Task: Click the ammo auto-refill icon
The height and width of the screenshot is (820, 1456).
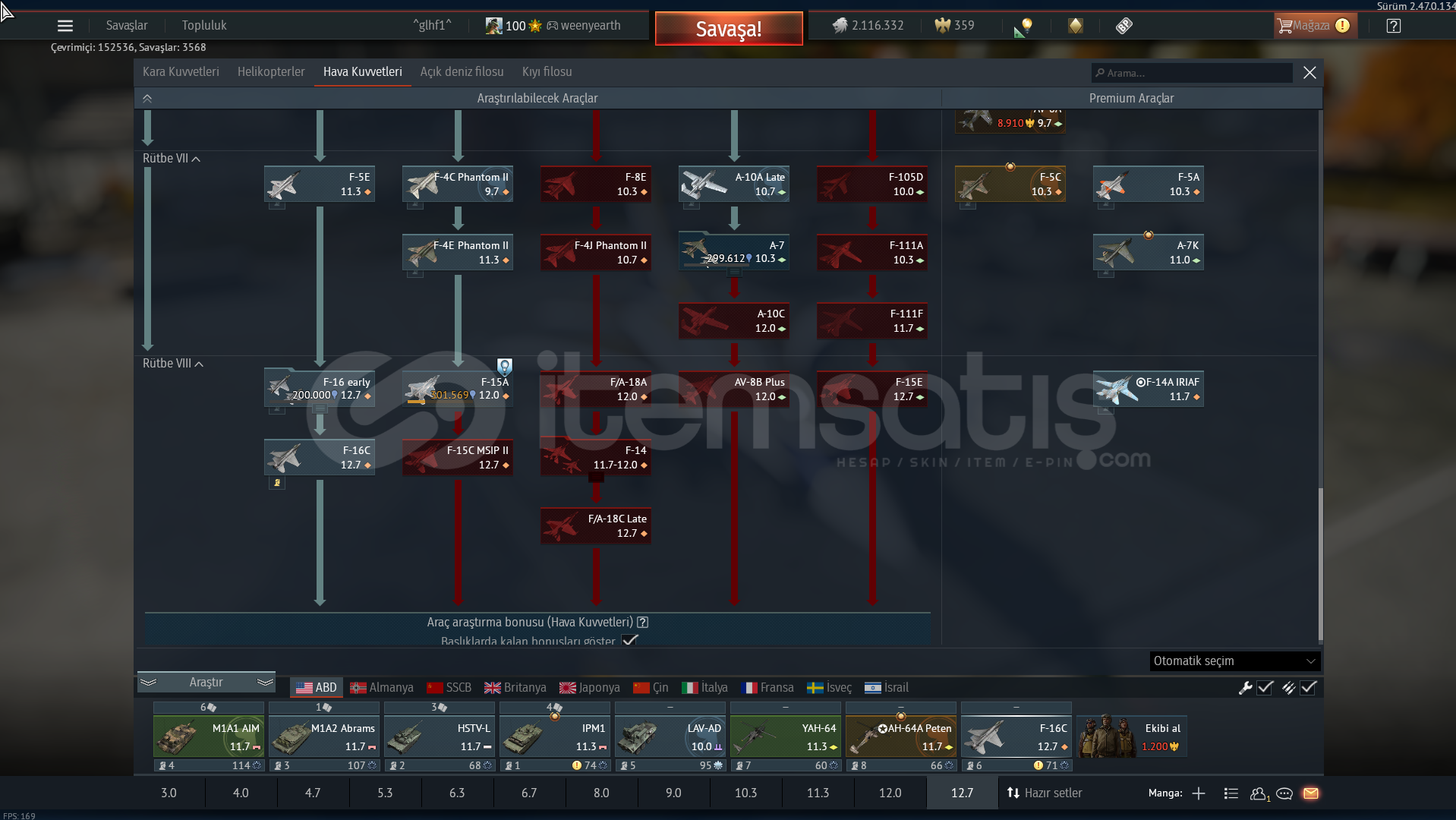Action: [x=1288, y=688]
